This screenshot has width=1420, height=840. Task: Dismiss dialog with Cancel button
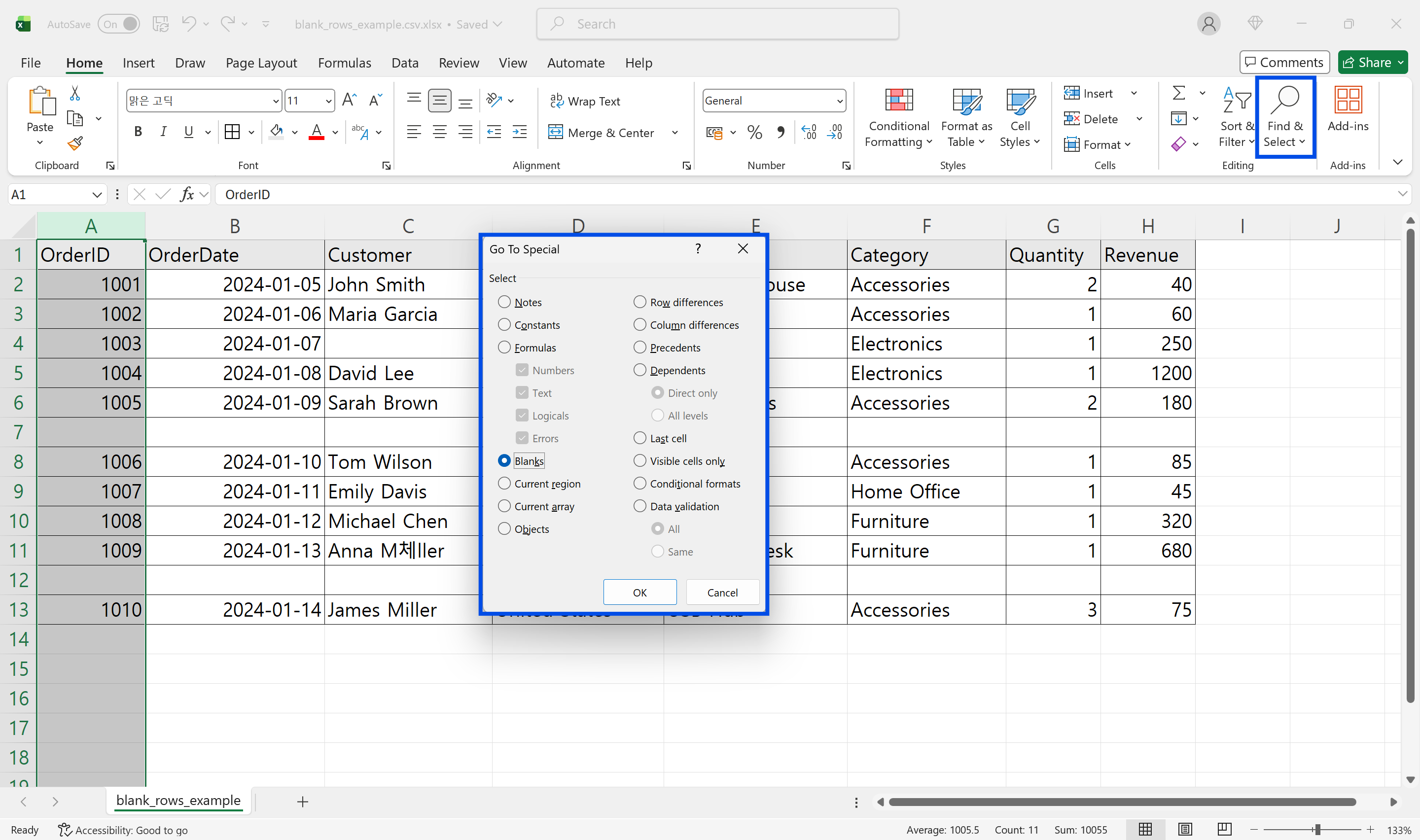(x=722, y=592)
